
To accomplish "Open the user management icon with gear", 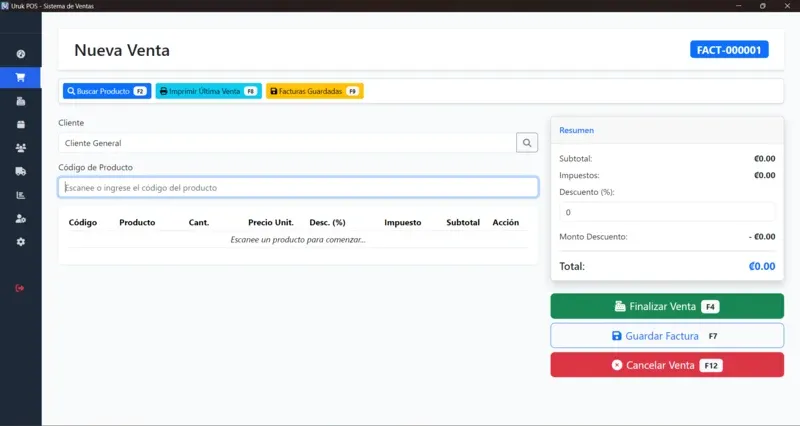I will click(20, 218).
